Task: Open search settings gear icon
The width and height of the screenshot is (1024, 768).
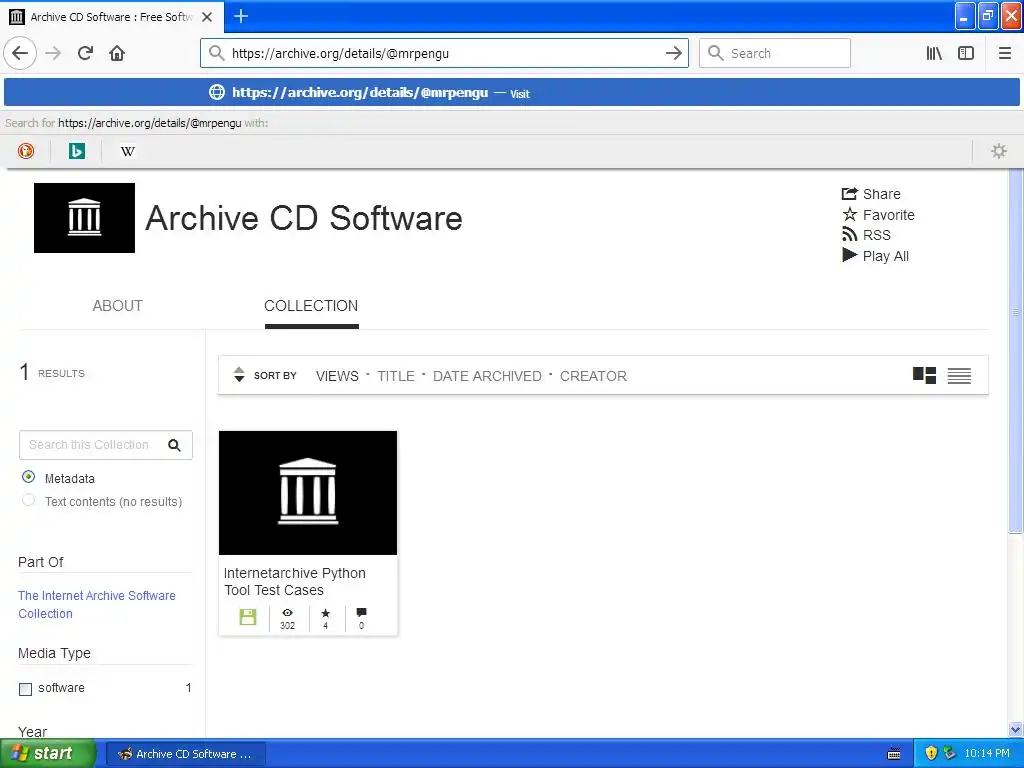Action: point(999,152)
